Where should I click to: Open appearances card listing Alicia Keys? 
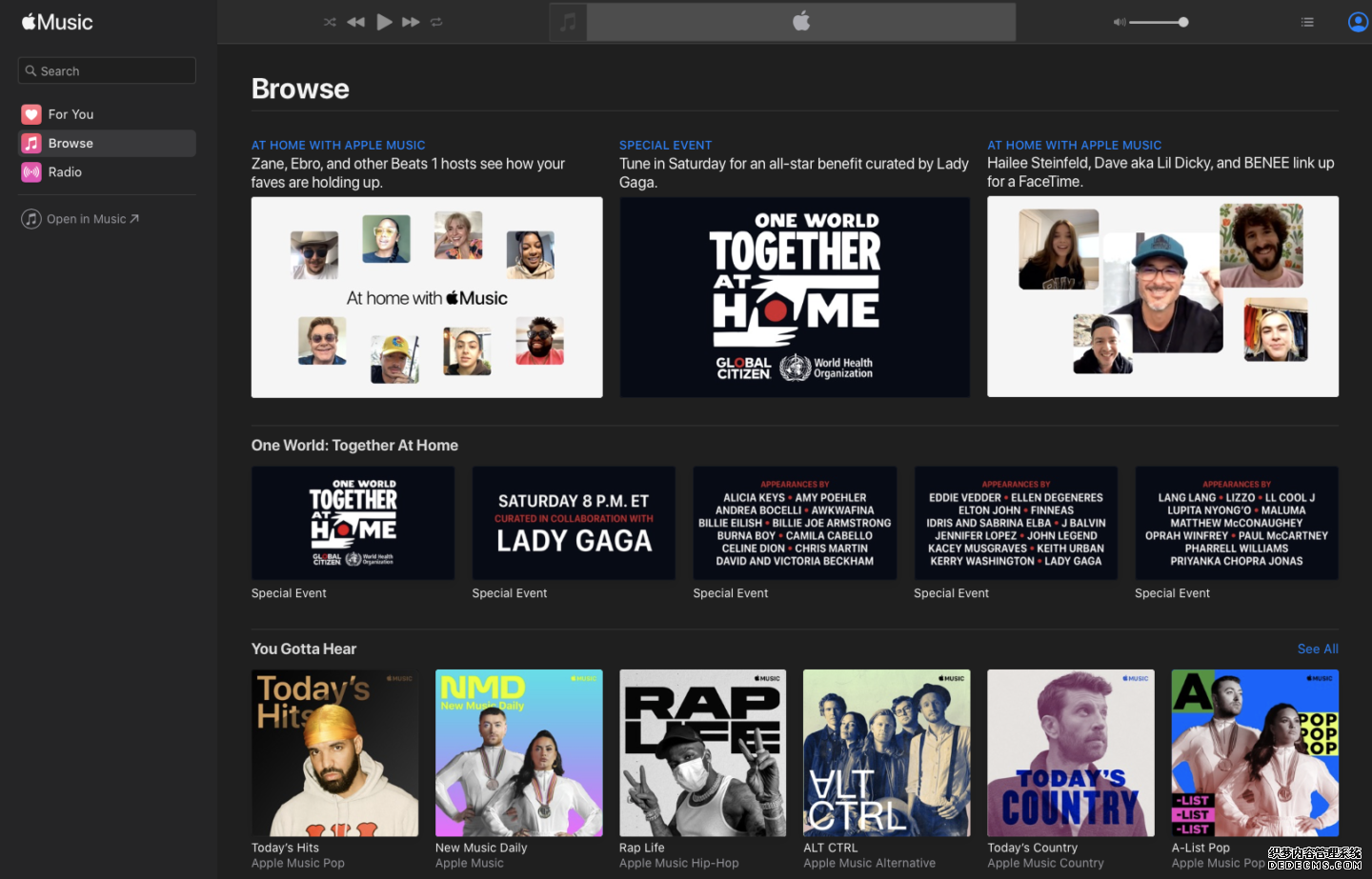(x=795, y=523)
